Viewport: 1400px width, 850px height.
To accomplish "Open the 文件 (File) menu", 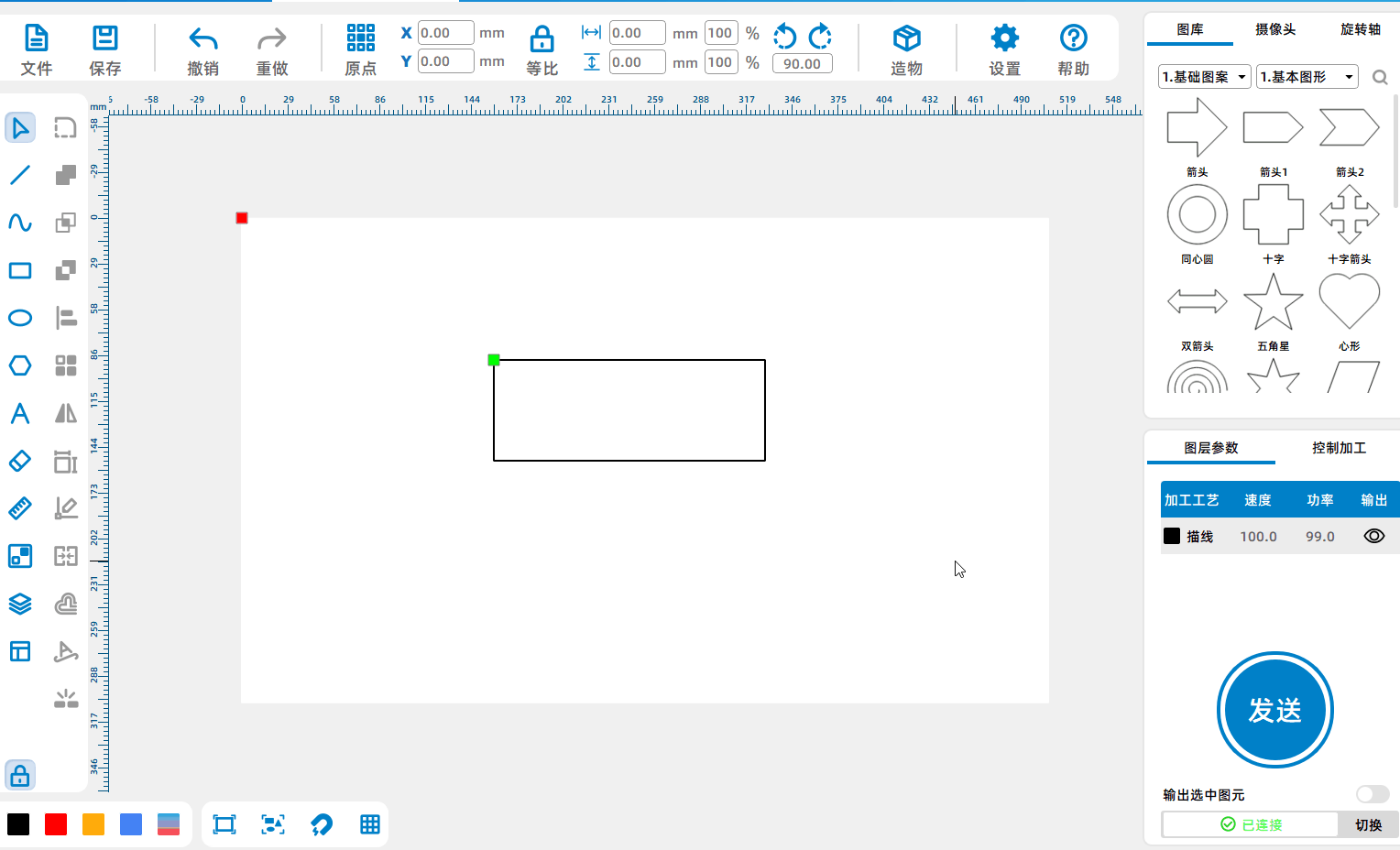I will pos(36,49).
